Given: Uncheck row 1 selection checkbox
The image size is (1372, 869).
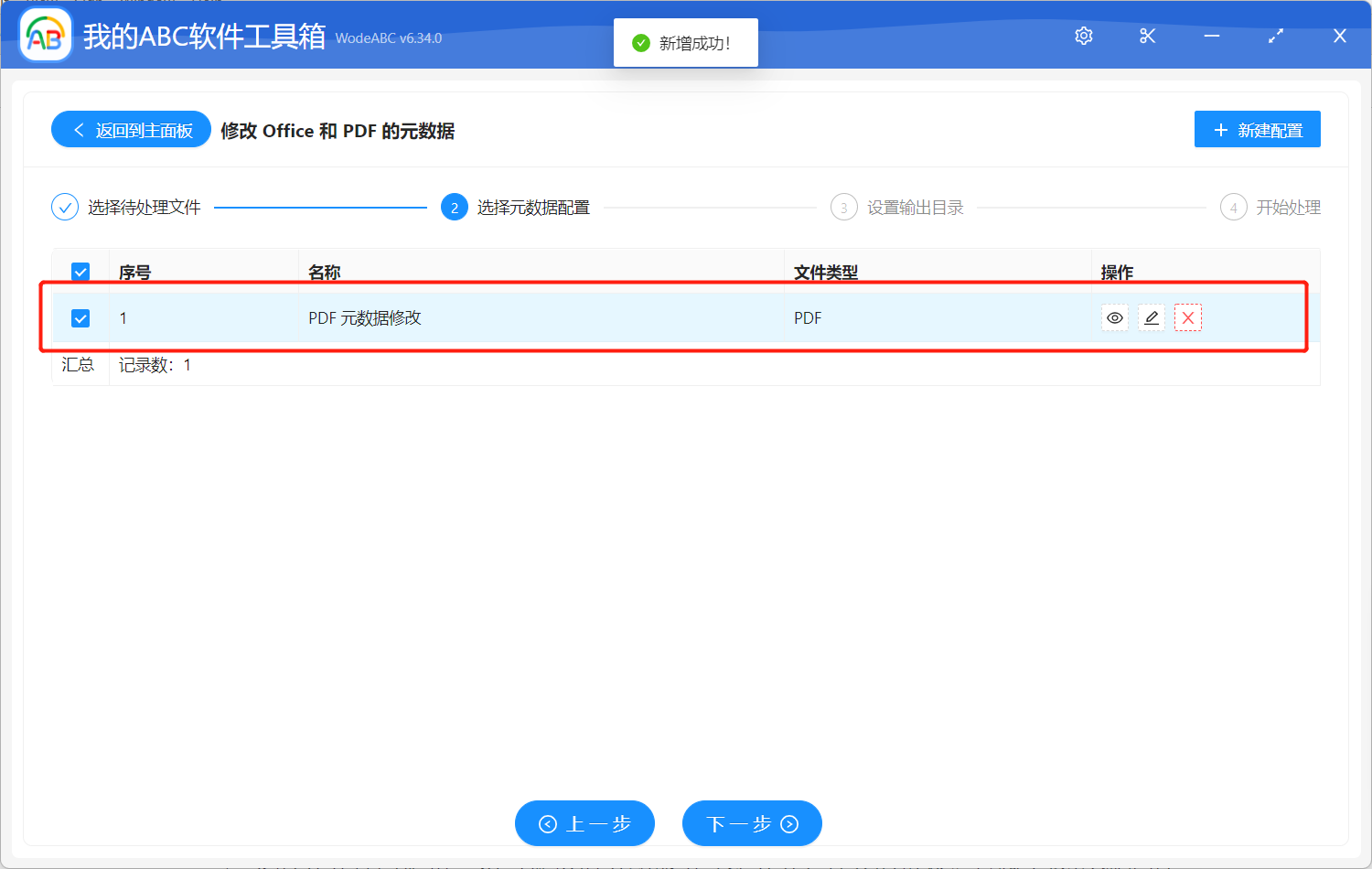Looking at the screenshot, I should [x=80, y=317].
